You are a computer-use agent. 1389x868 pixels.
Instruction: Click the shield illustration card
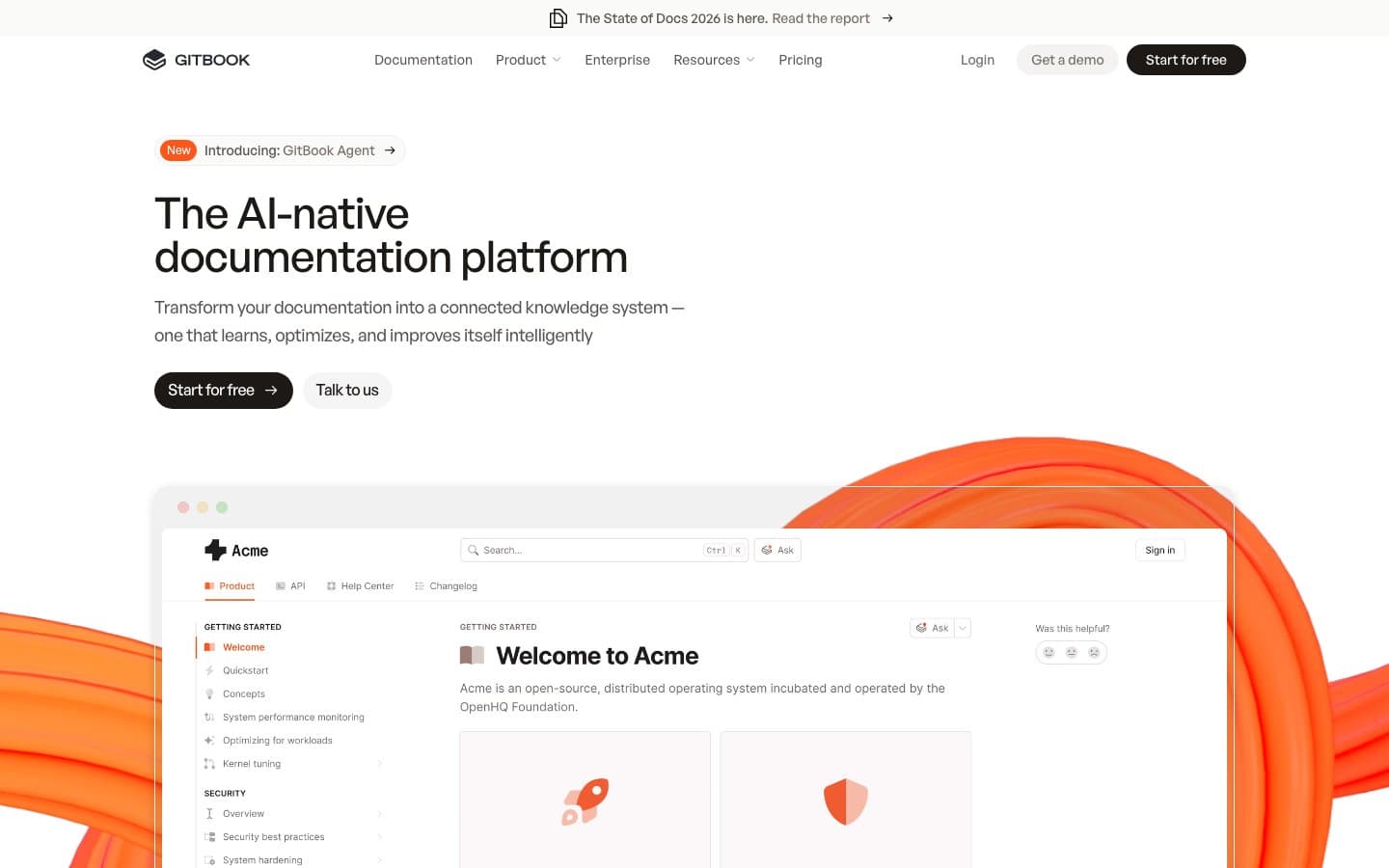coord(845,800)
